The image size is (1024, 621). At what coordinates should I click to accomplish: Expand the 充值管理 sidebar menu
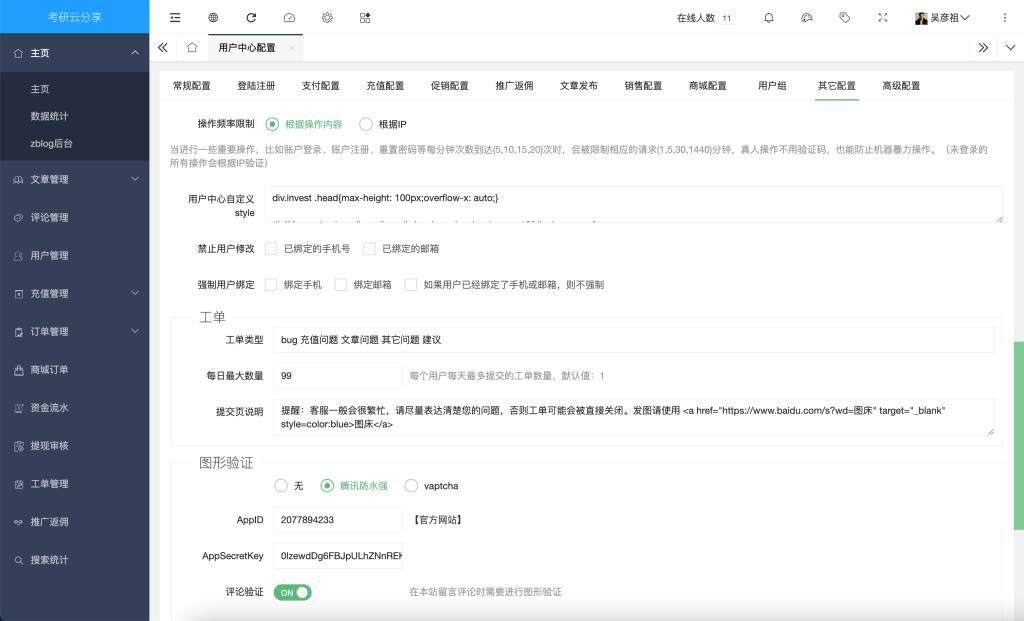74,294
